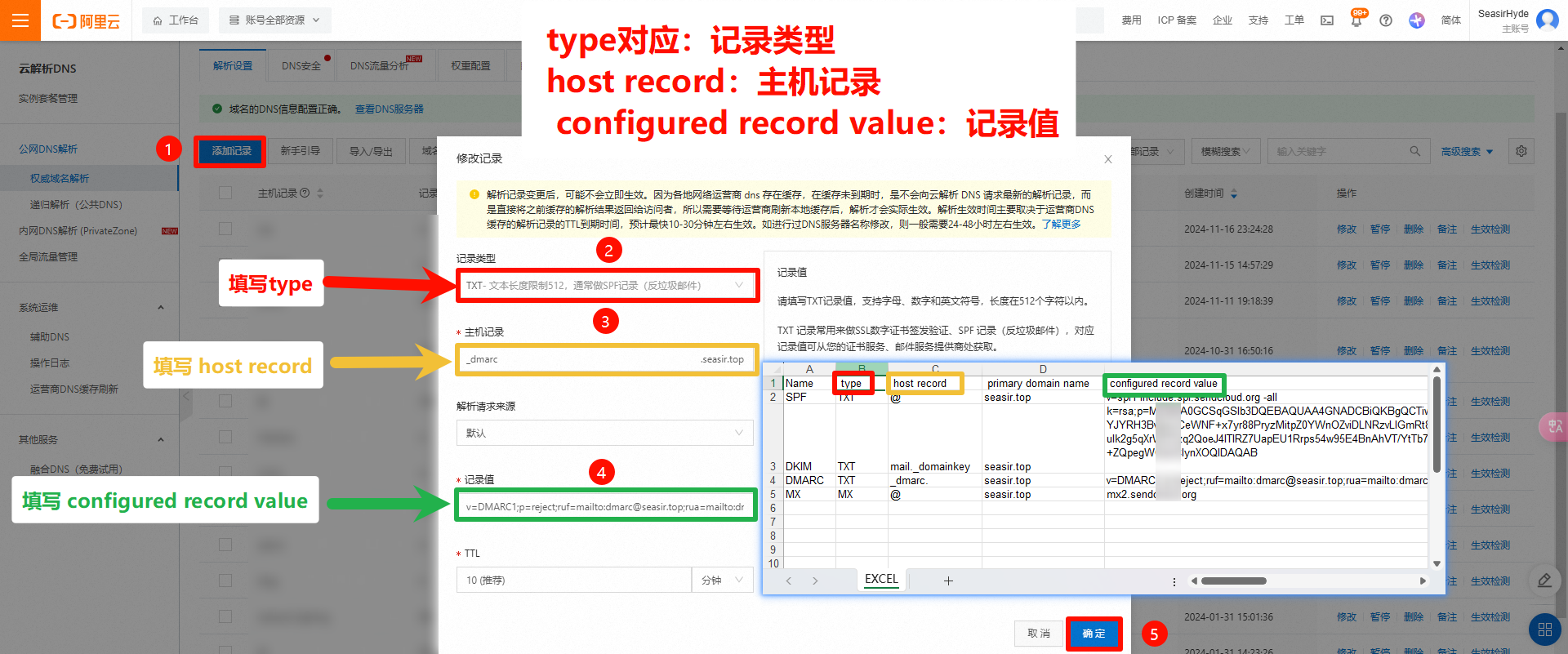1568x654 pixels.
Task: Click the Alibaba Cloud logo
Action: coord(86,21)
